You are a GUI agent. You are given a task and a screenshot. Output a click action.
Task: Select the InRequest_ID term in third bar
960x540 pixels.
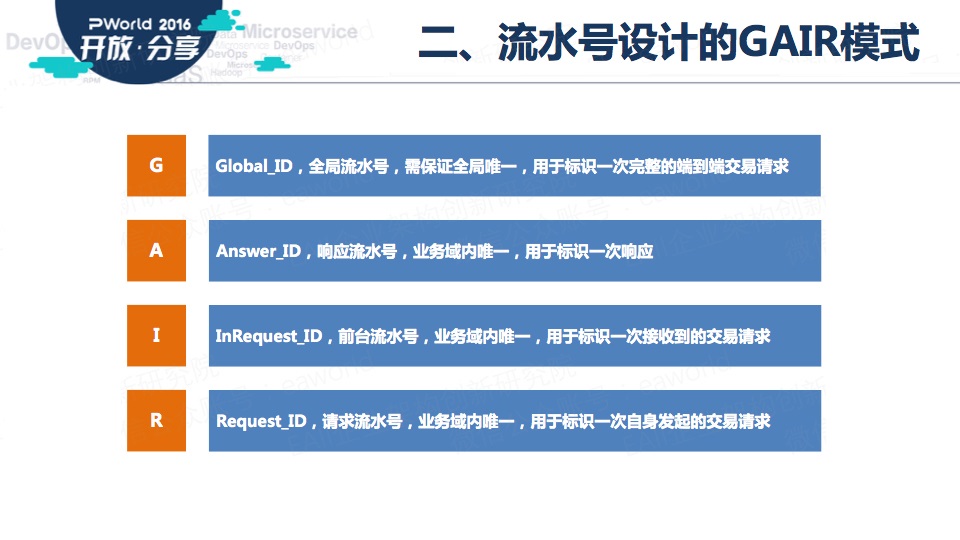click(269, 337)
